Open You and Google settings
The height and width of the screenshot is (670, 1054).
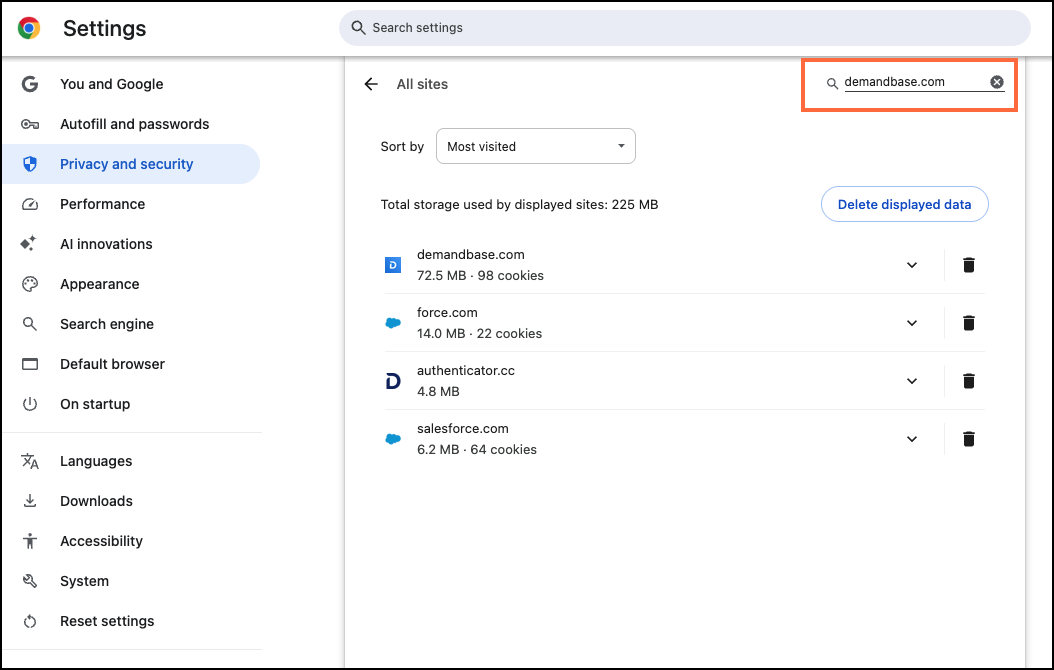(x=131, y=84)
